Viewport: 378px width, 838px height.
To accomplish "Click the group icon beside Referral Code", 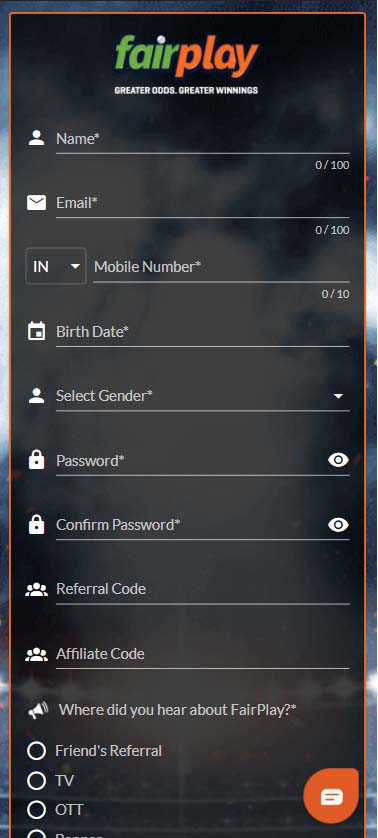I will coord(36,589).
